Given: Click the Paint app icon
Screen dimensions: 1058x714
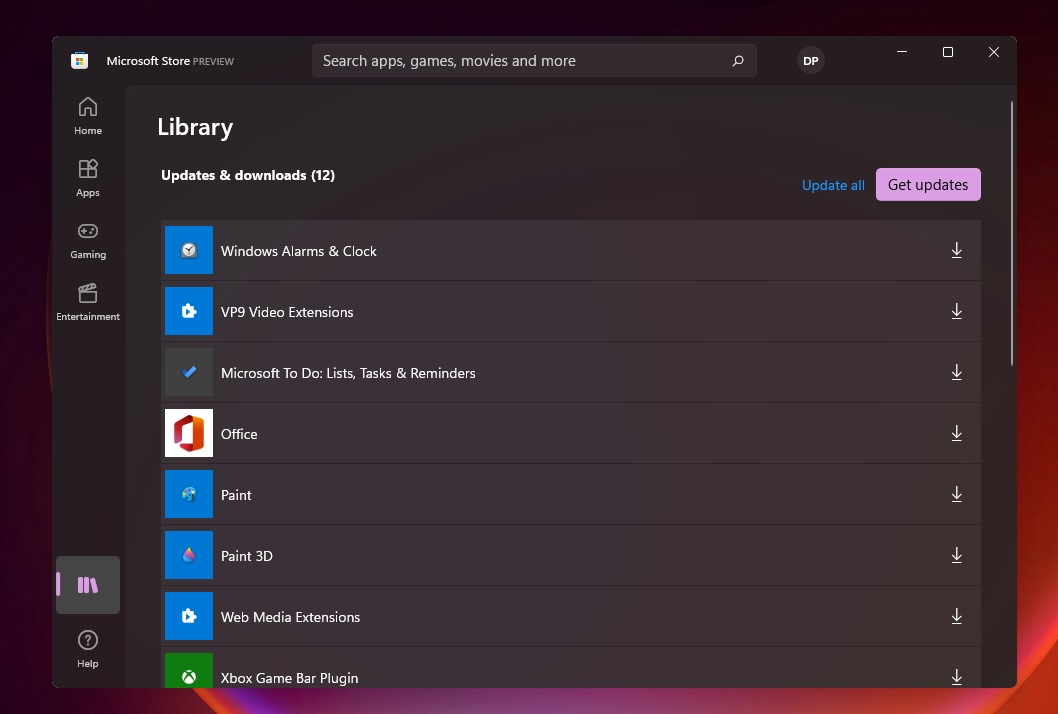Looking at the screenshot, I should pyautogui.click(x=189, y=494).
